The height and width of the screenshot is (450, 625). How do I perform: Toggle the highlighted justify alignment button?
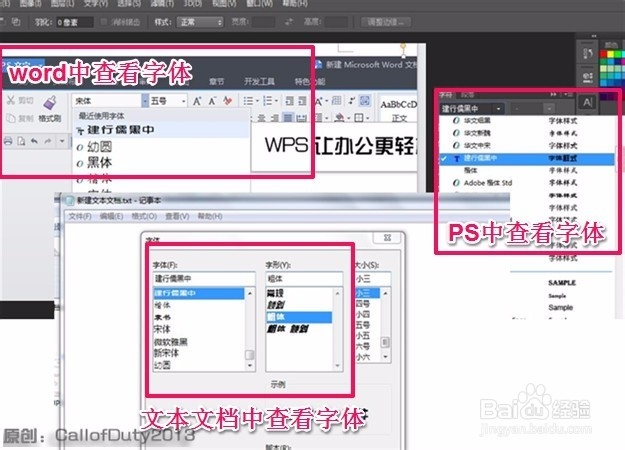point(287,118)
